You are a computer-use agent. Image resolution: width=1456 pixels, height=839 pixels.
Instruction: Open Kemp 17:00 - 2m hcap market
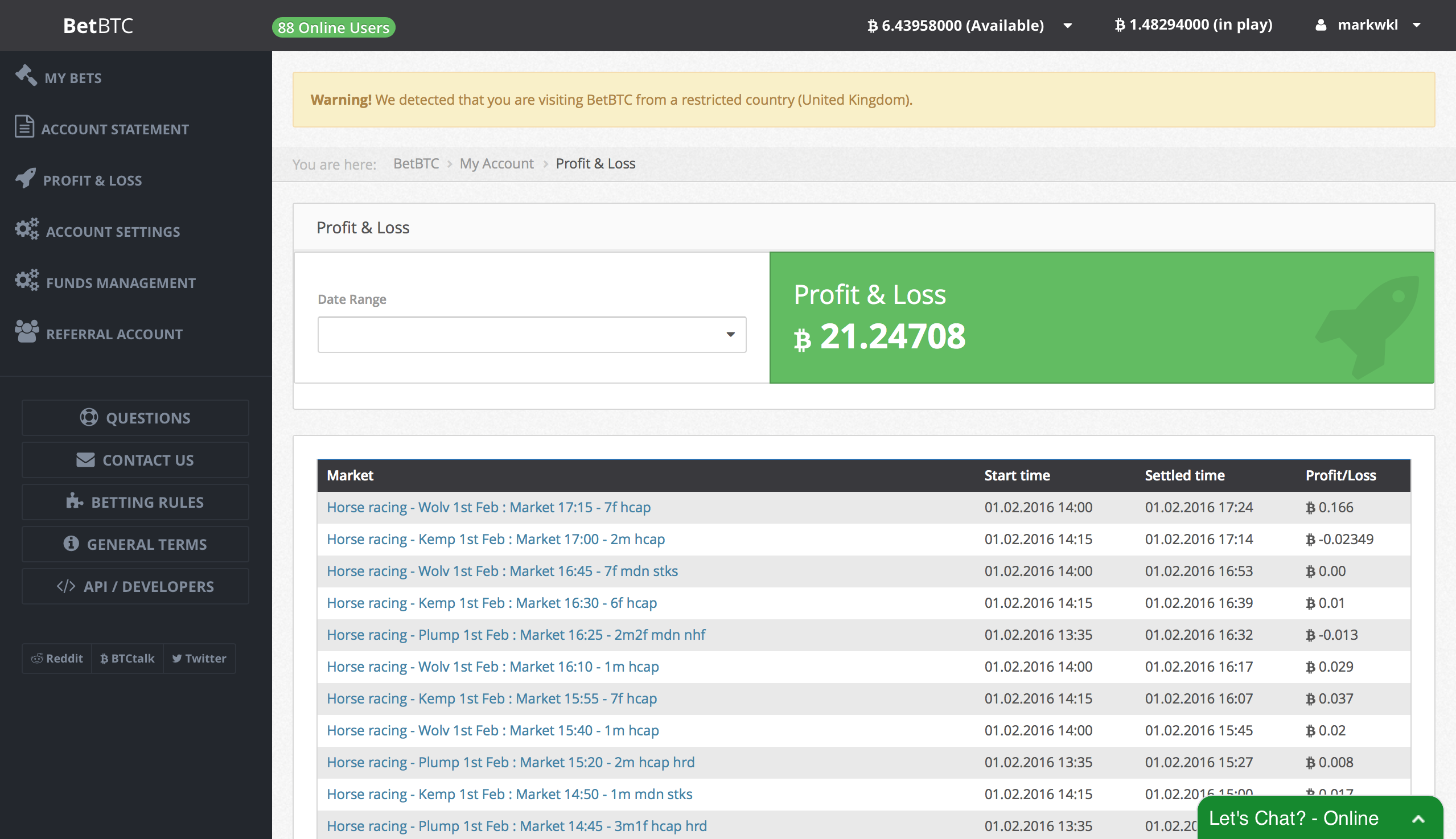click(x=496, y=539)
